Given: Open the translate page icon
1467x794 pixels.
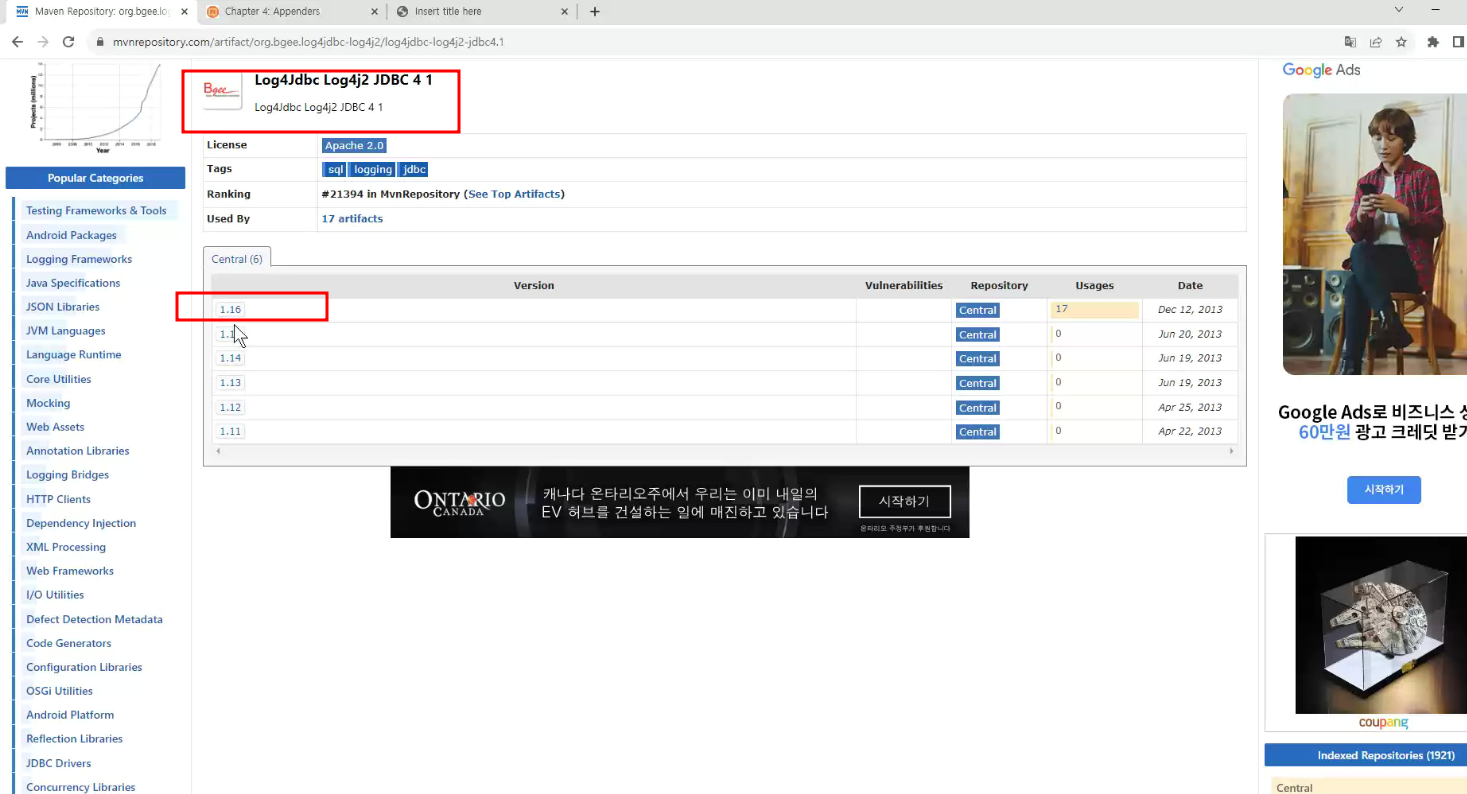Looking at the screenshot, I should point(1350,42).
